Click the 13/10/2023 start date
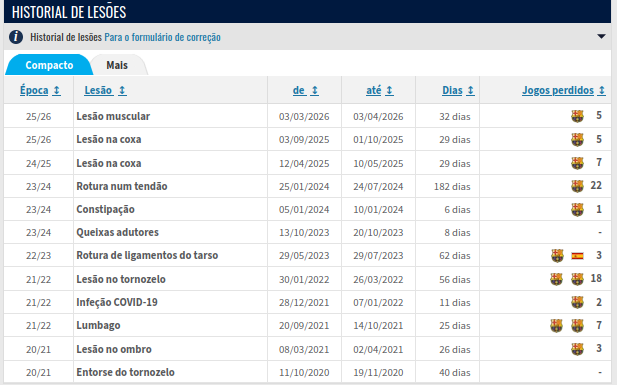The width and height of the screenshot is (617, 385). (x=304, y=233)
